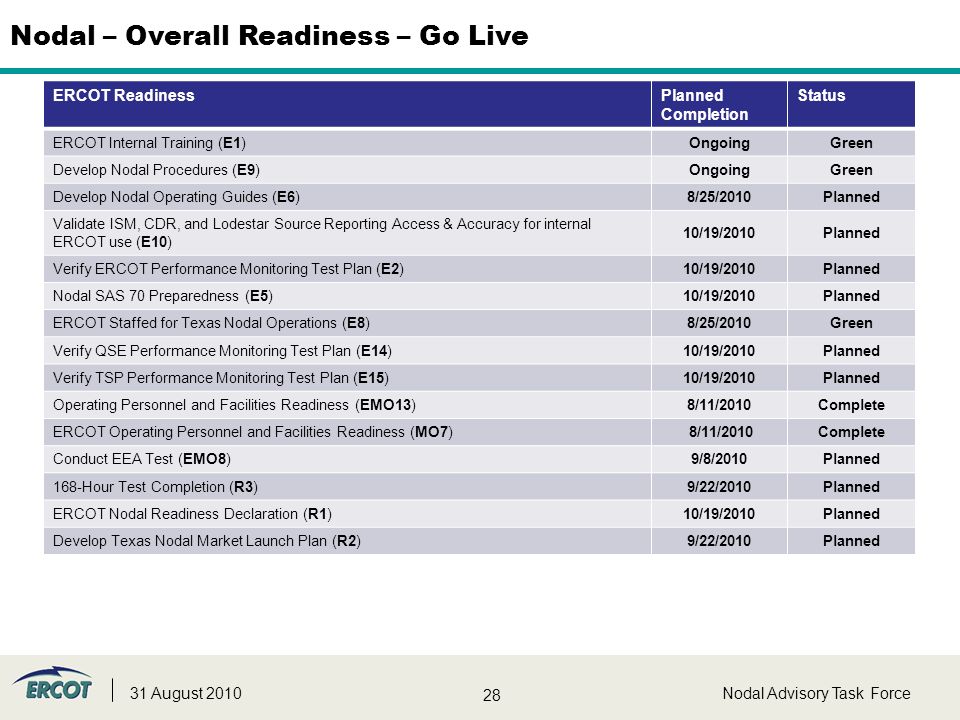
Task: Click the 10/19/2010 date in E5 row
Action: click(719, 296)
